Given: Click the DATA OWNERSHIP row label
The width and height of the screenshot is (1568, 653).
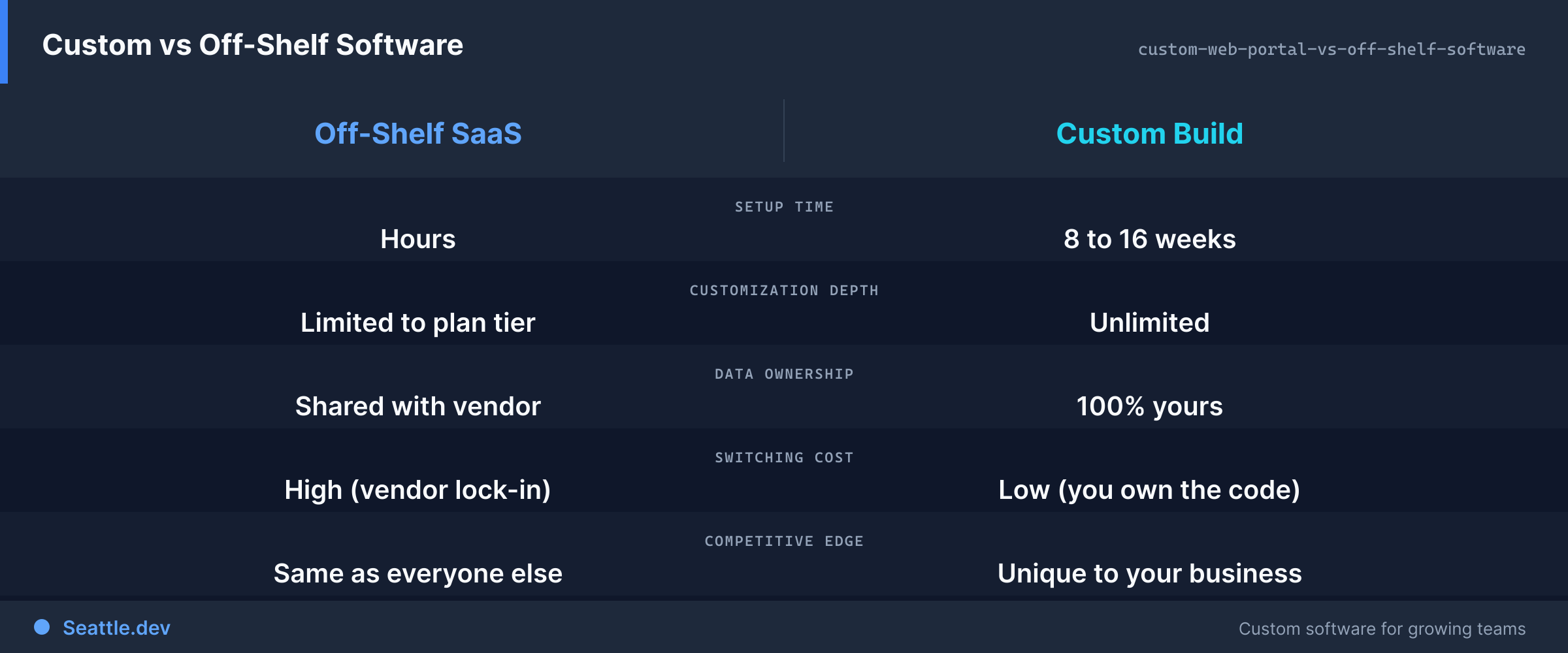Looking at the screenshot, I should (784, 374).
